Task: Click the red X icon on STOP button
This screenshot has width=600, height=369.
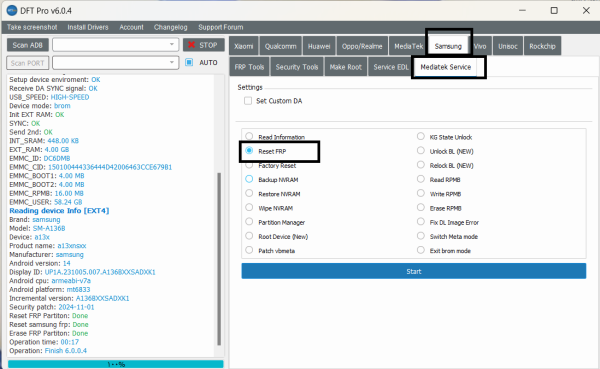Action: (192, 45)
